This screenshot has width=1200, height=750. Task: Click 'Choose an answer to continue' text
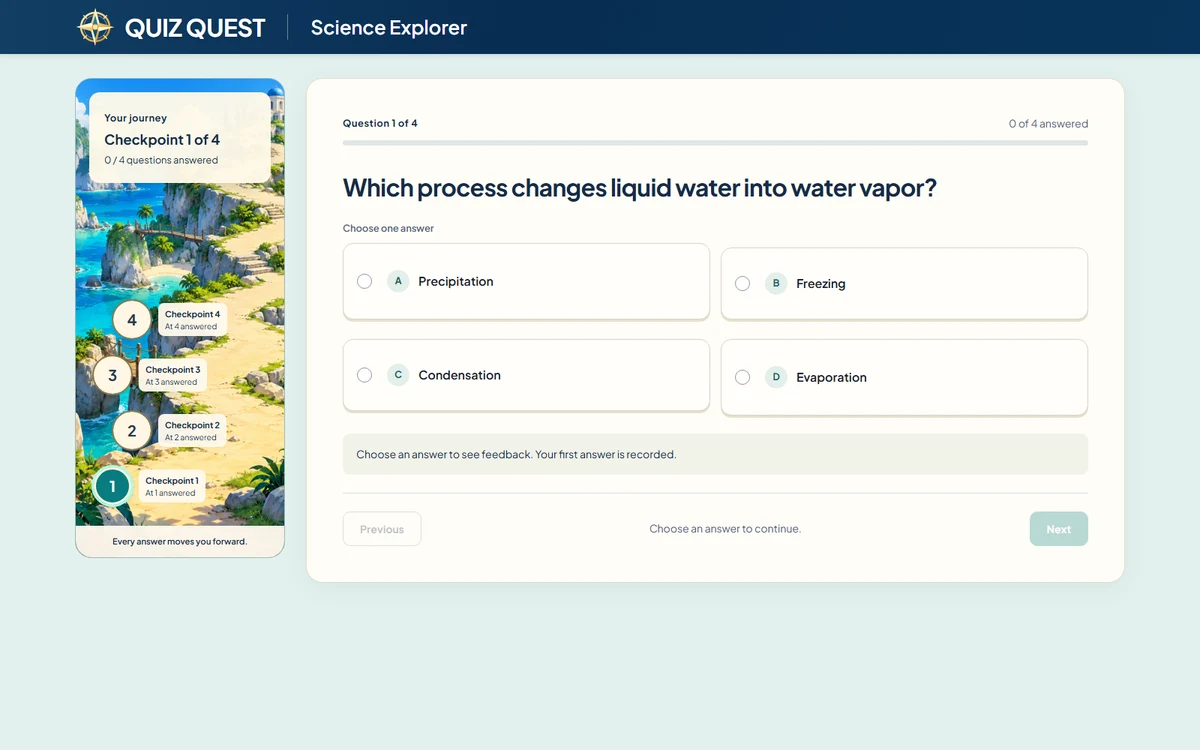(725, 529)
